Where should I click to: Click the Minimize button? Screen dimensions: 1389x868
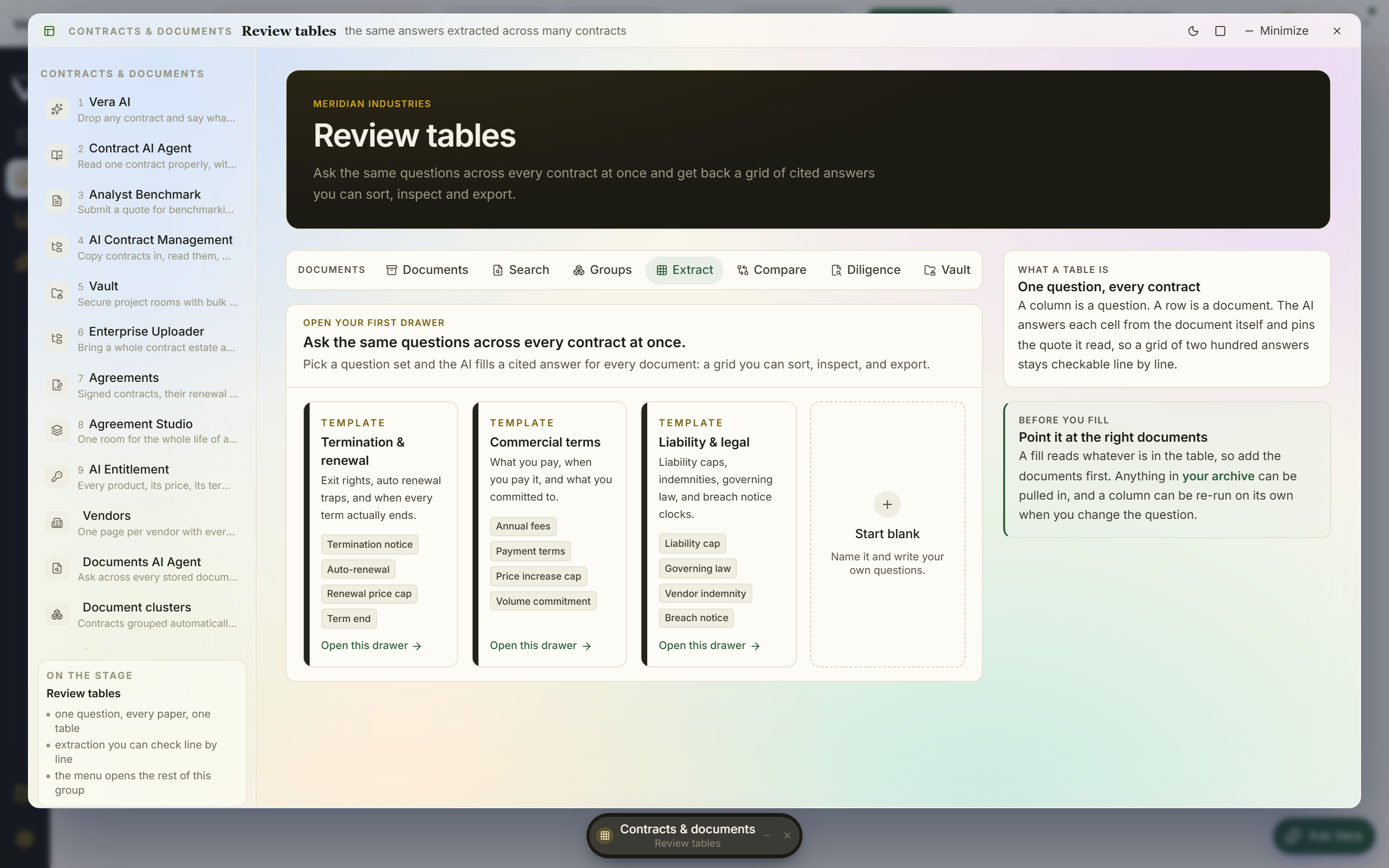coord(1277,31)
